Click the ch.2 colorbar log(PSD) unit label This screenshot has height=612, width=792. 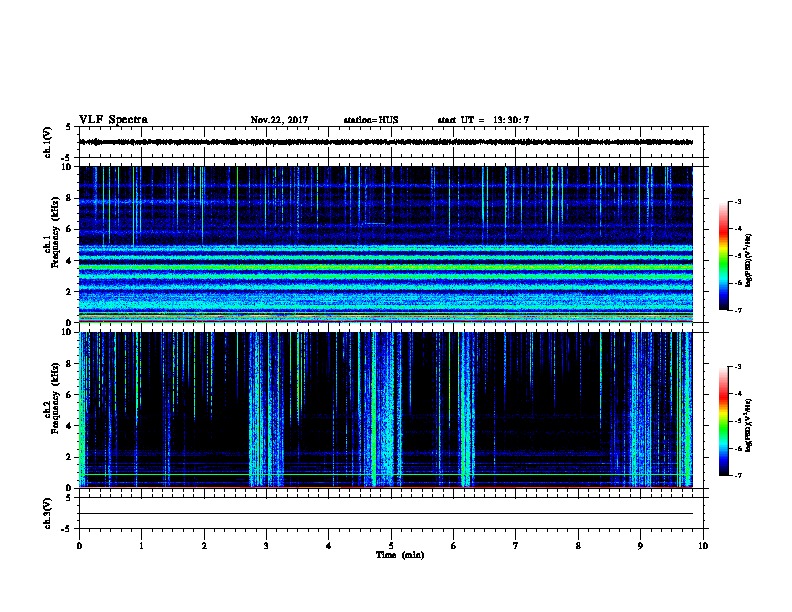(x=748, y=425)
